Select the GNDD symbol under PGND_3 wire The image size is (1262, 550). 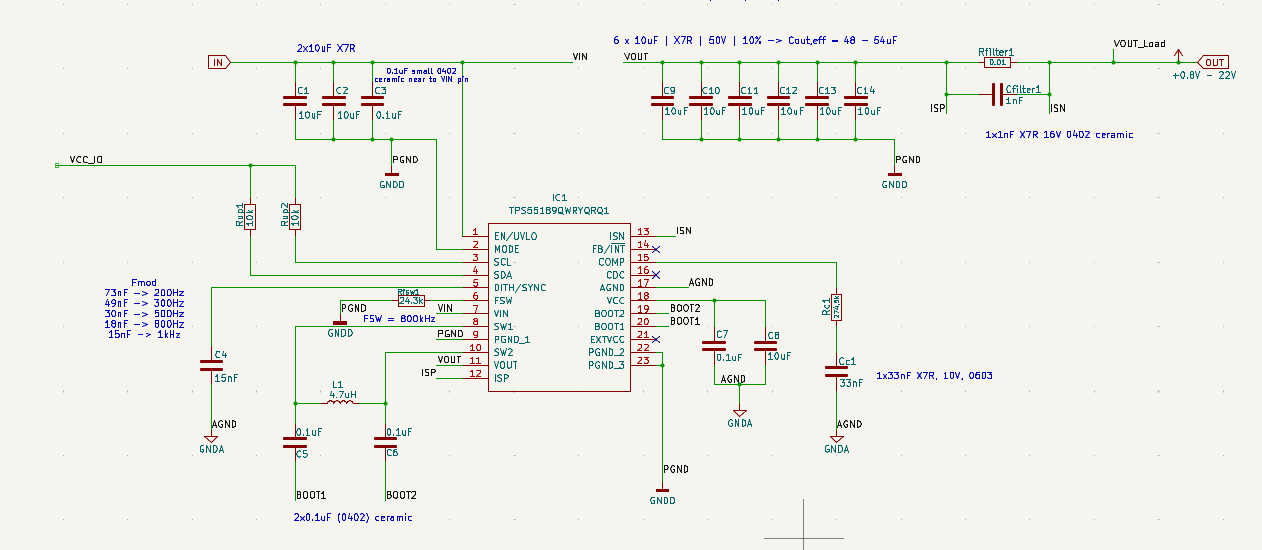(x=663, y=495)
